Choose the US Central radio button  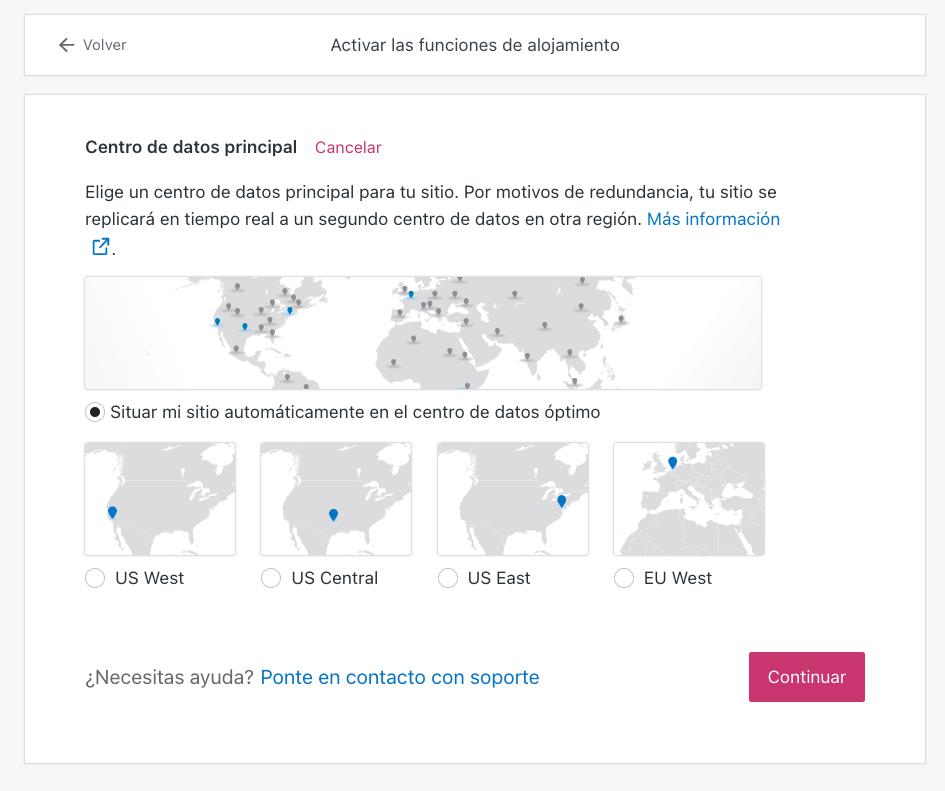coord(271,578)
